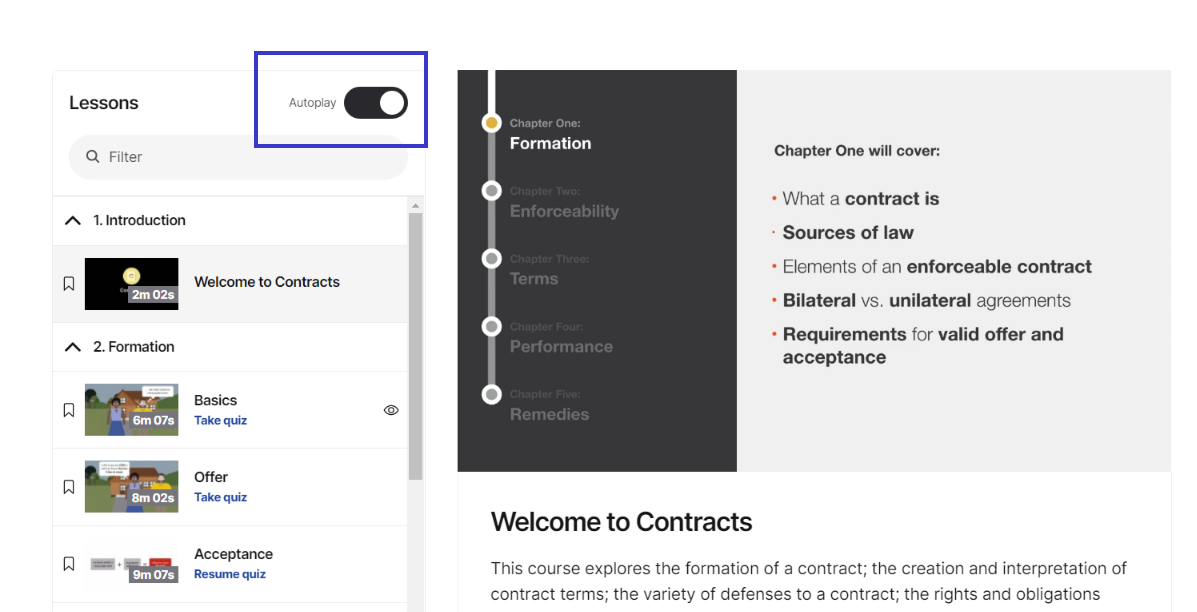Screen dimensions: 1197x612
Task: Click the Chapter Two Enforceability marker
Action: 492,191
